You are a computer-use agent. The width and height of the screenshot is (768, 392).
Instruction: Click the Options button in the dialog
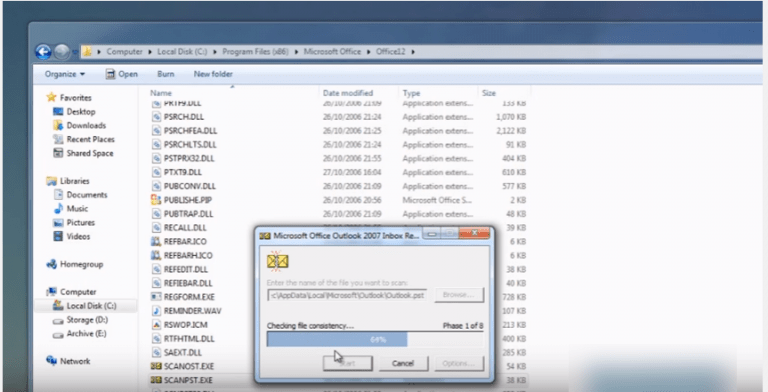click(458, 364)
